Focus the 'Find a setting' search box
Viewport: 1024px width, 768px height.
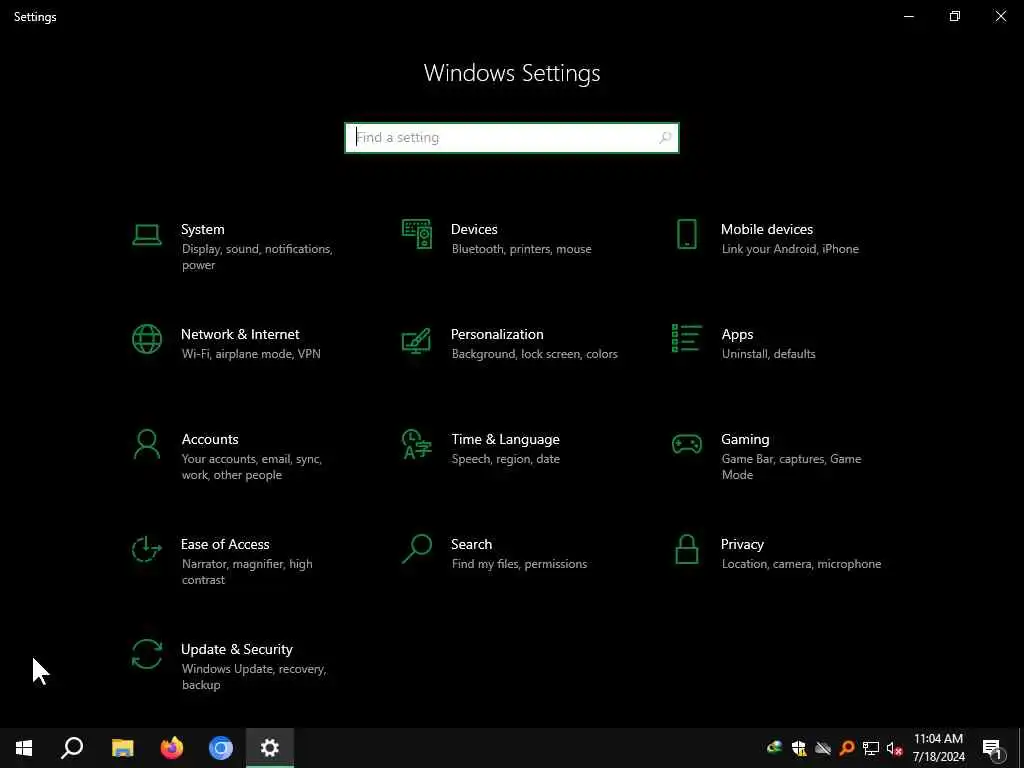tap(511, 138)
